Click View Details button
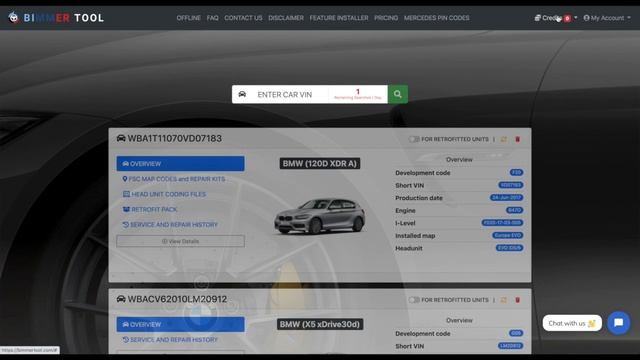The height and width of the screenshot is (360, 640). [180, 241]
